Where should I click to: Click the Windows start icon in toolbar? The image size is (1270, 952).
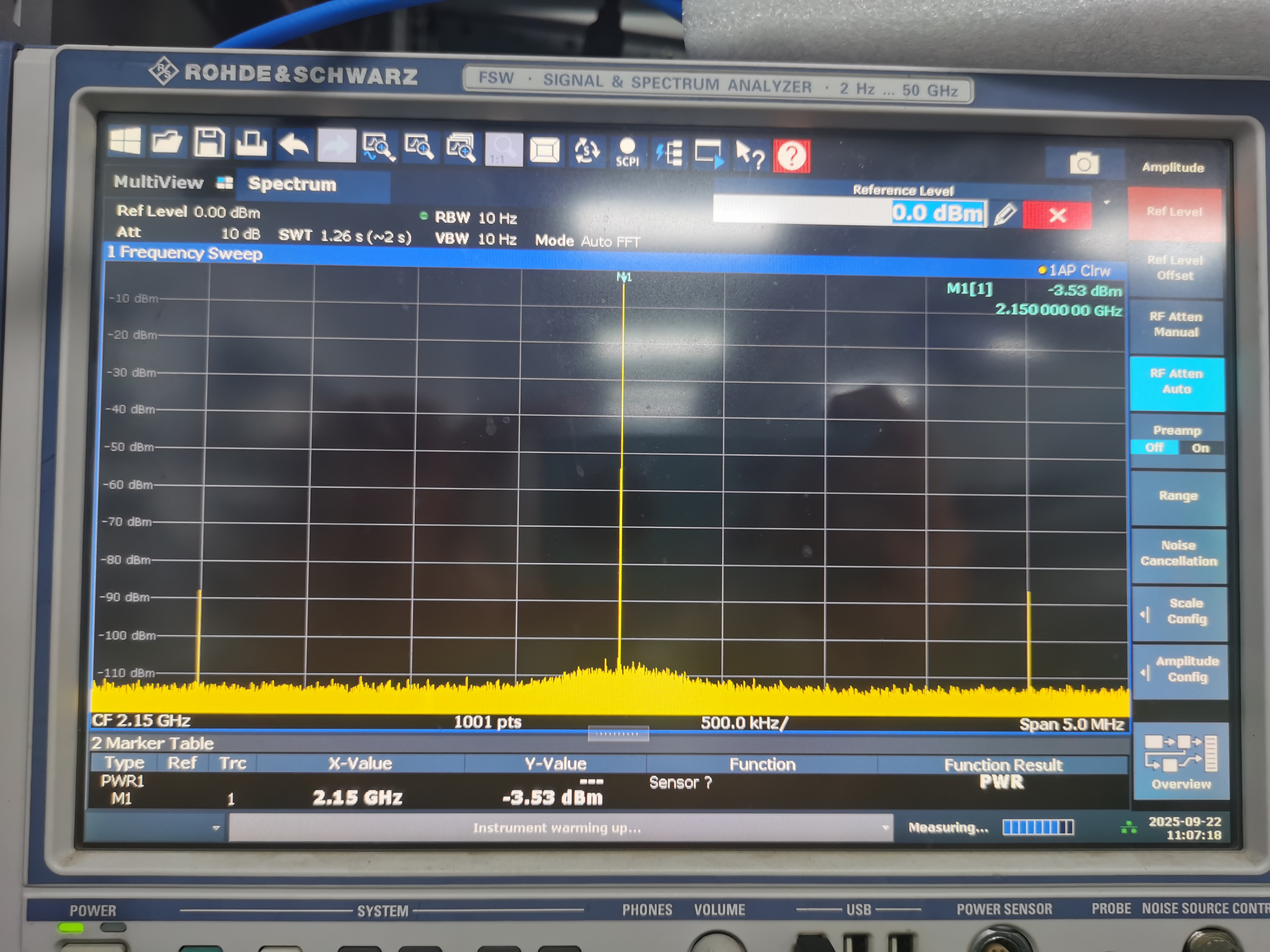(x=125, y=141)
